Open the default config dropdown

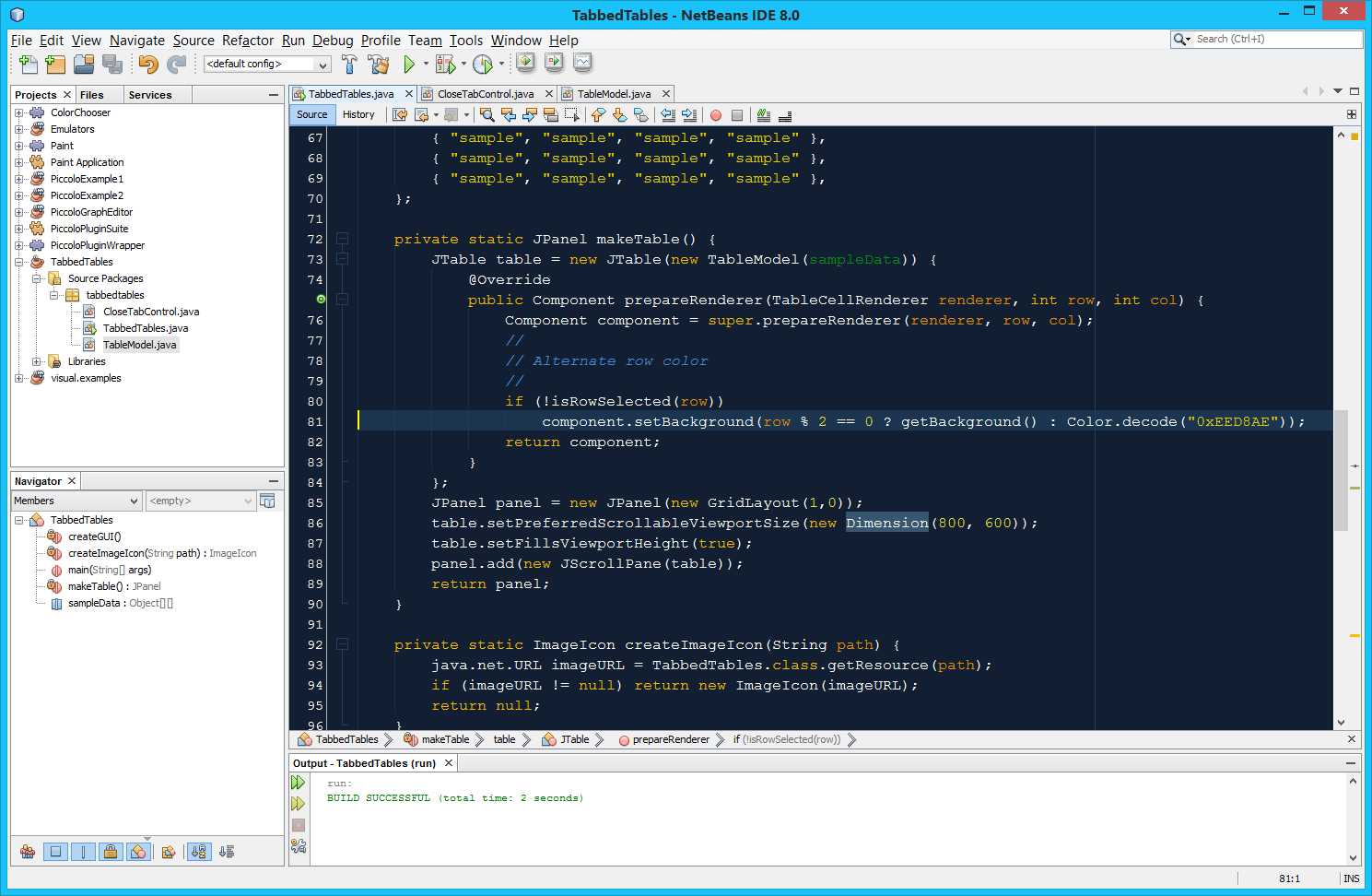266,64
